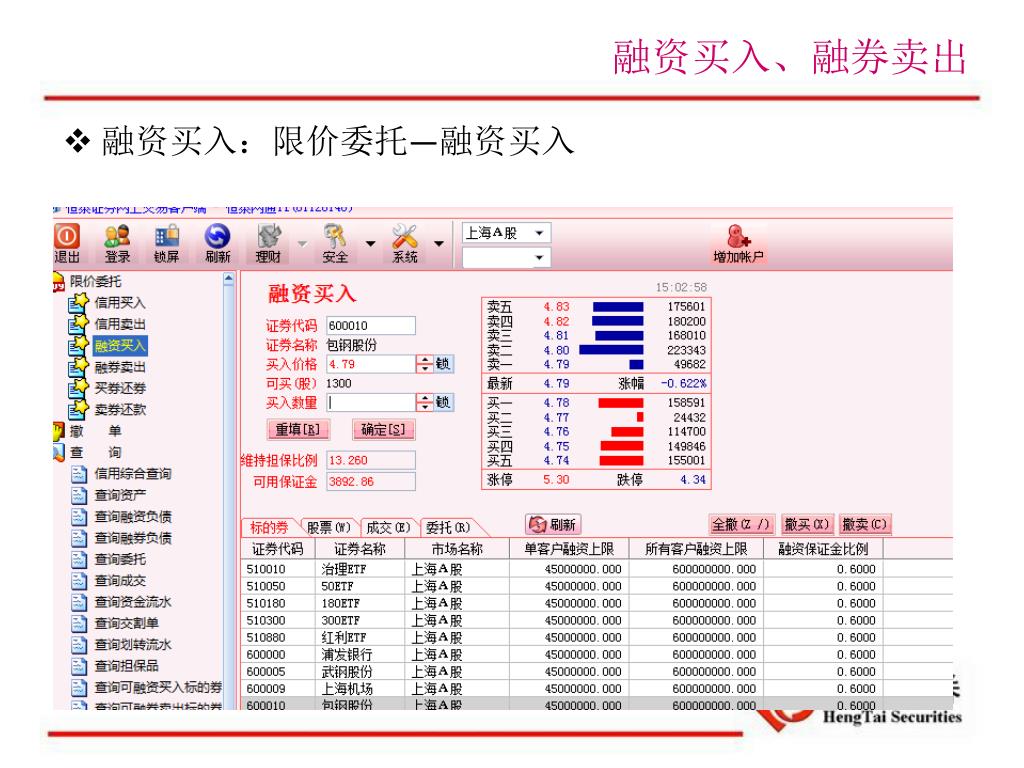1024x768 pixels.
Task: Open 查询划转流水 in the sidebar
Action: tap(133, 645)
